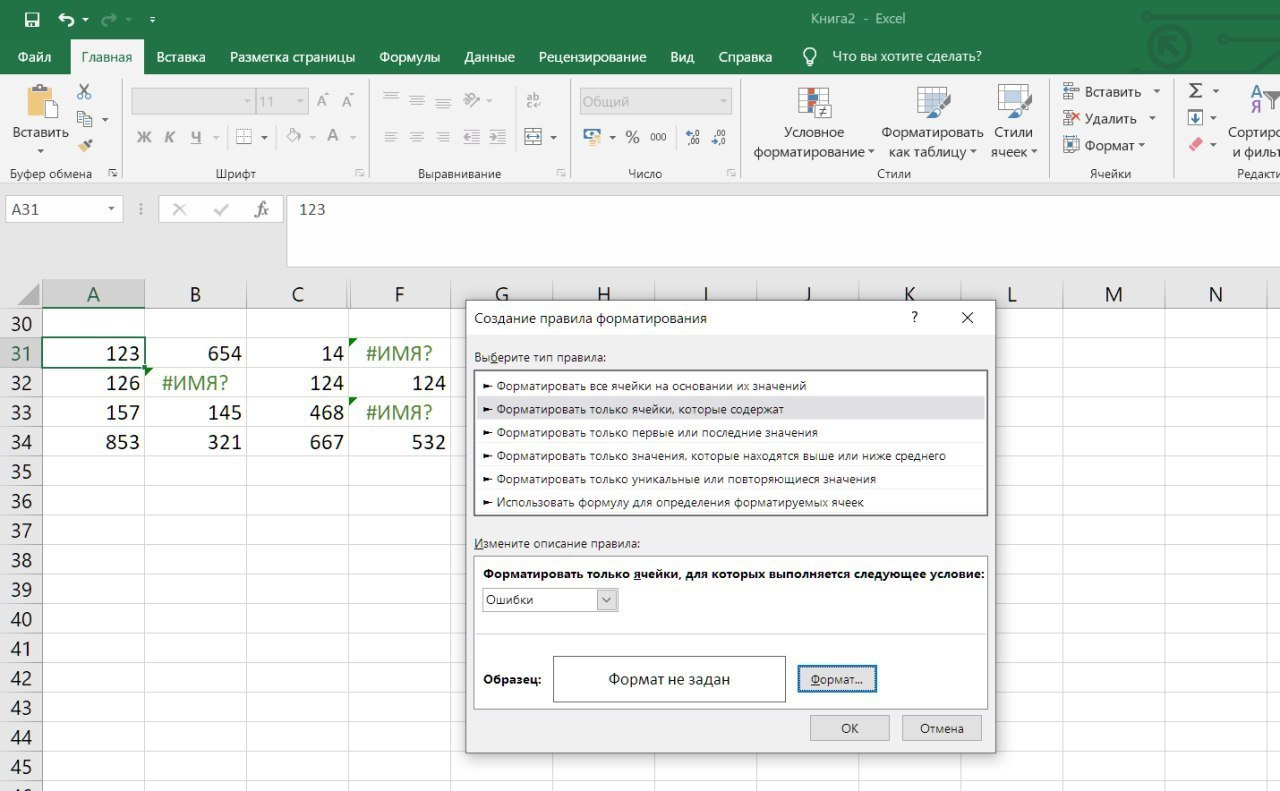Click the Insert Function fx icon
The width and height of the screenshot is (1280, 791).
pos(262,210)
